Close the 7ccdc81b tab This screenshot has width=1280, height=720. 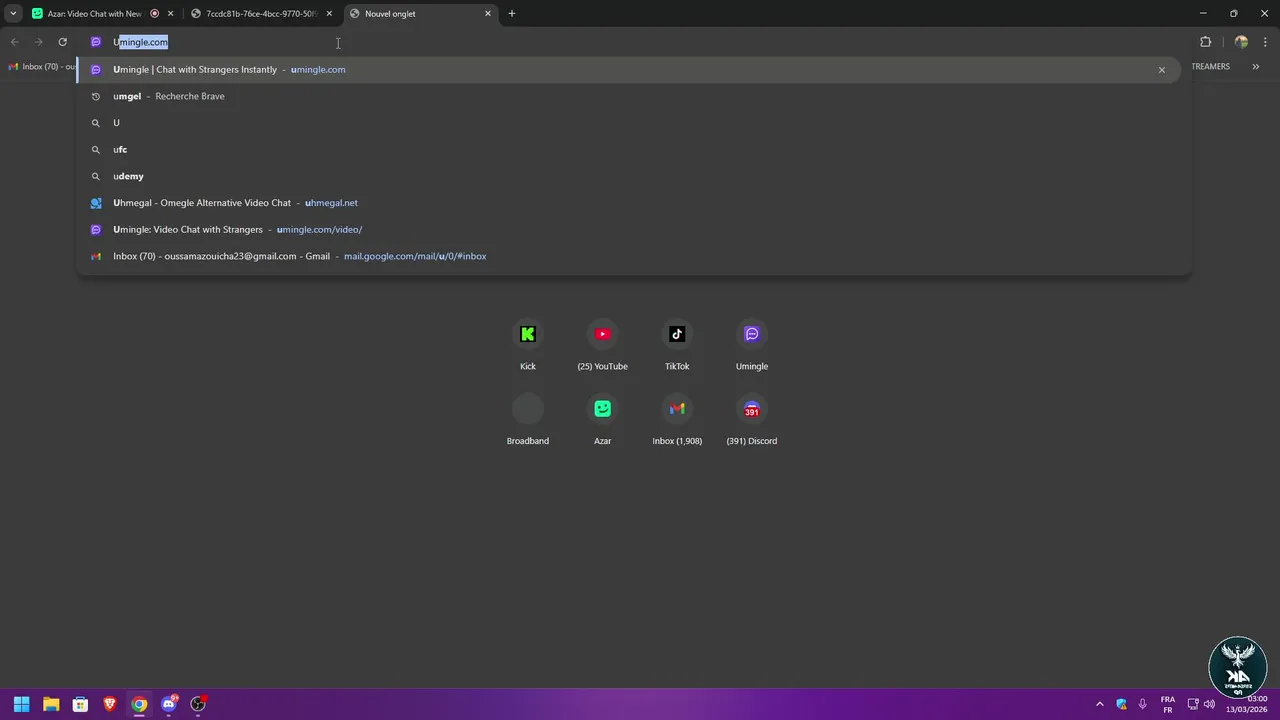329,14
